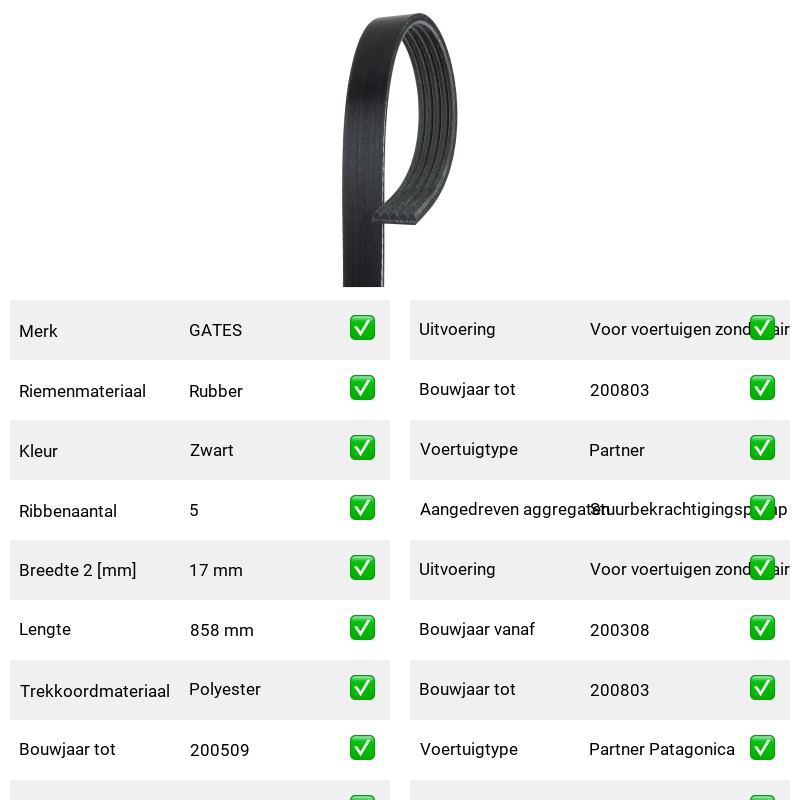The height and width of the screenshot is (800, 800).
Task: Click the checkmark in Aangedreven aggregaat row
Action: click(x=762, y=508)
